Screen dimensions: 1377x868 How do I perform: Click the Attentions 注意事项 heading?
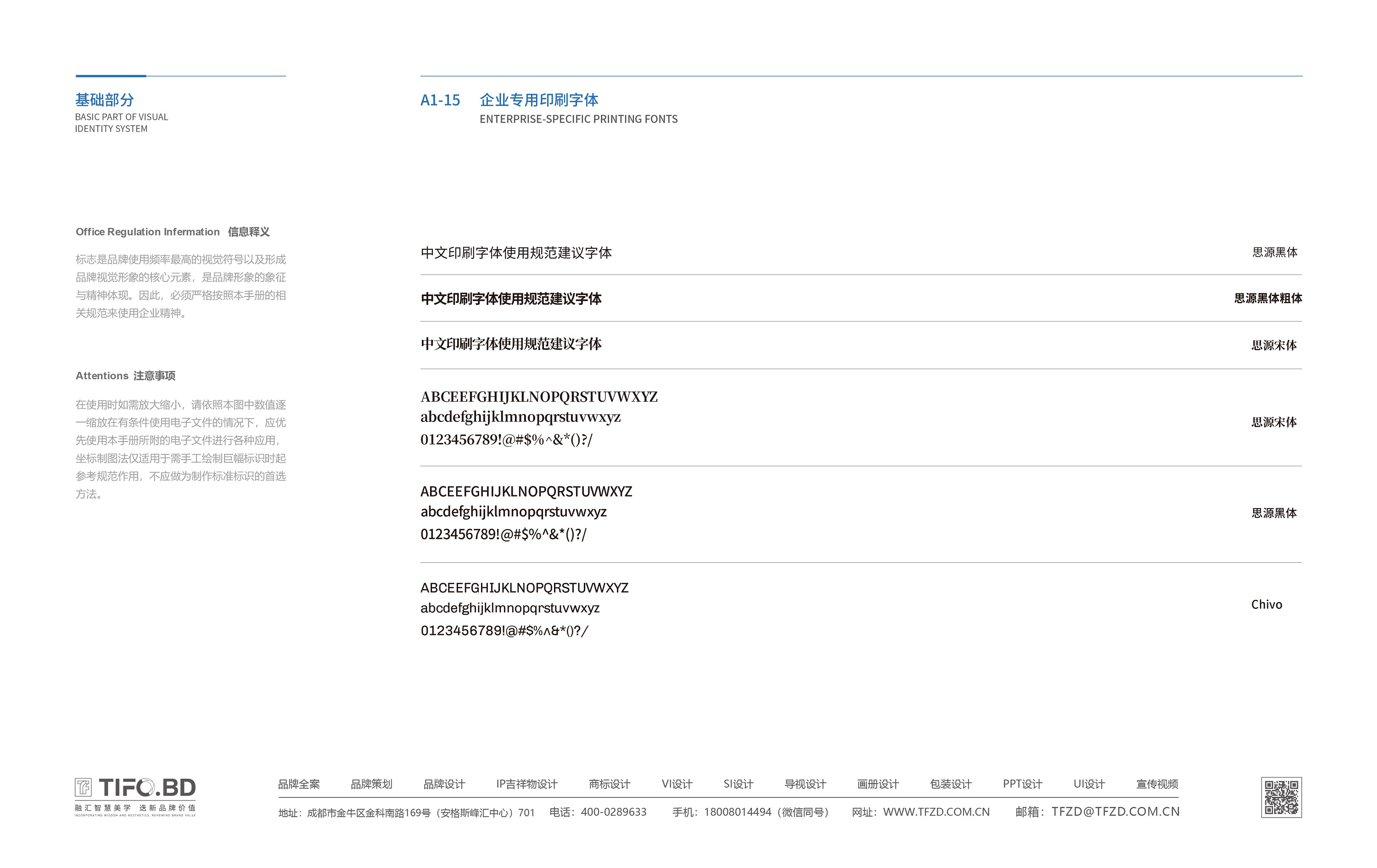coord(125,375)
